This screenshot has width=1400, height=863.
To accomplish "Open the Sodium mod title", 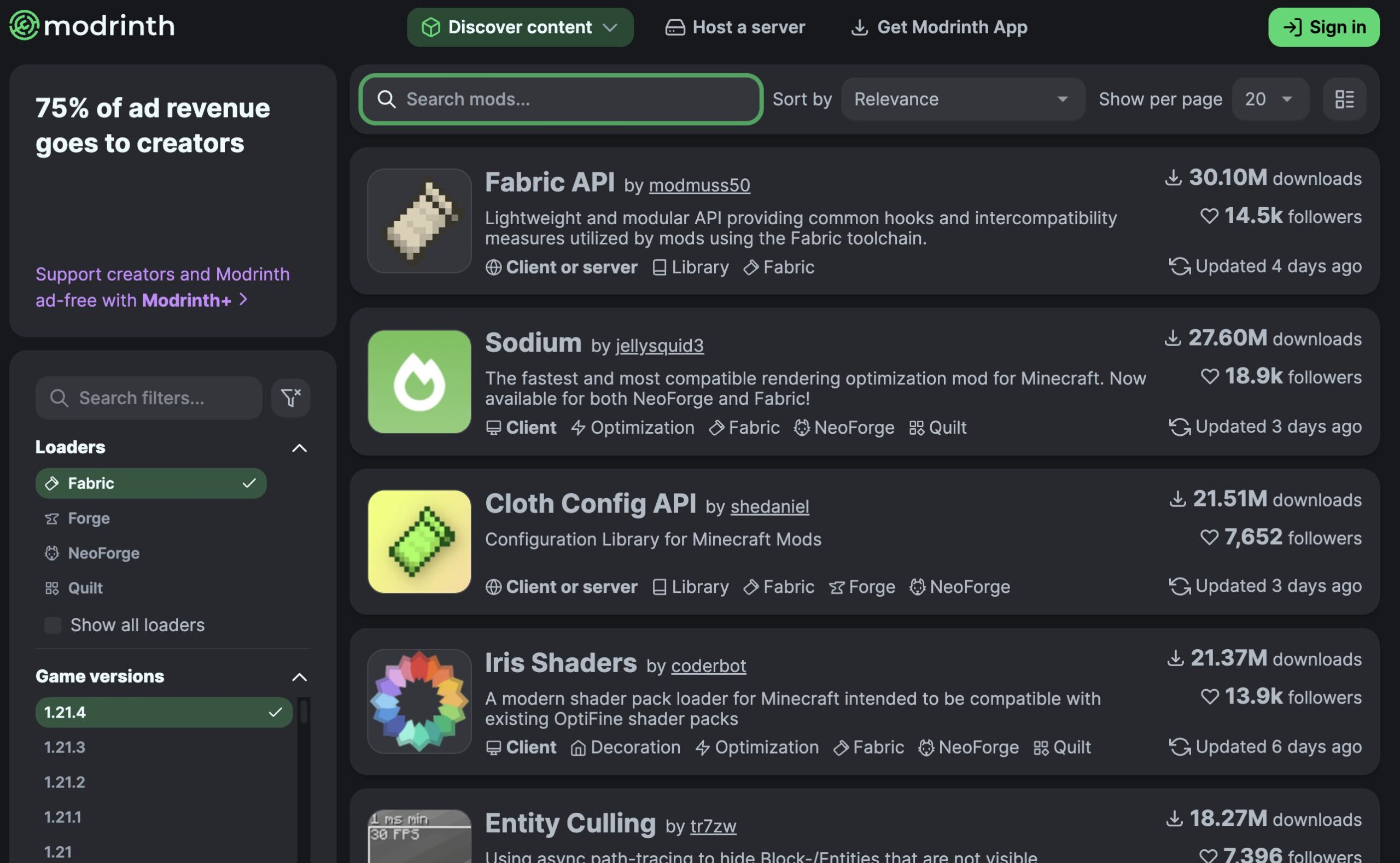I will [x=533, y=342].
